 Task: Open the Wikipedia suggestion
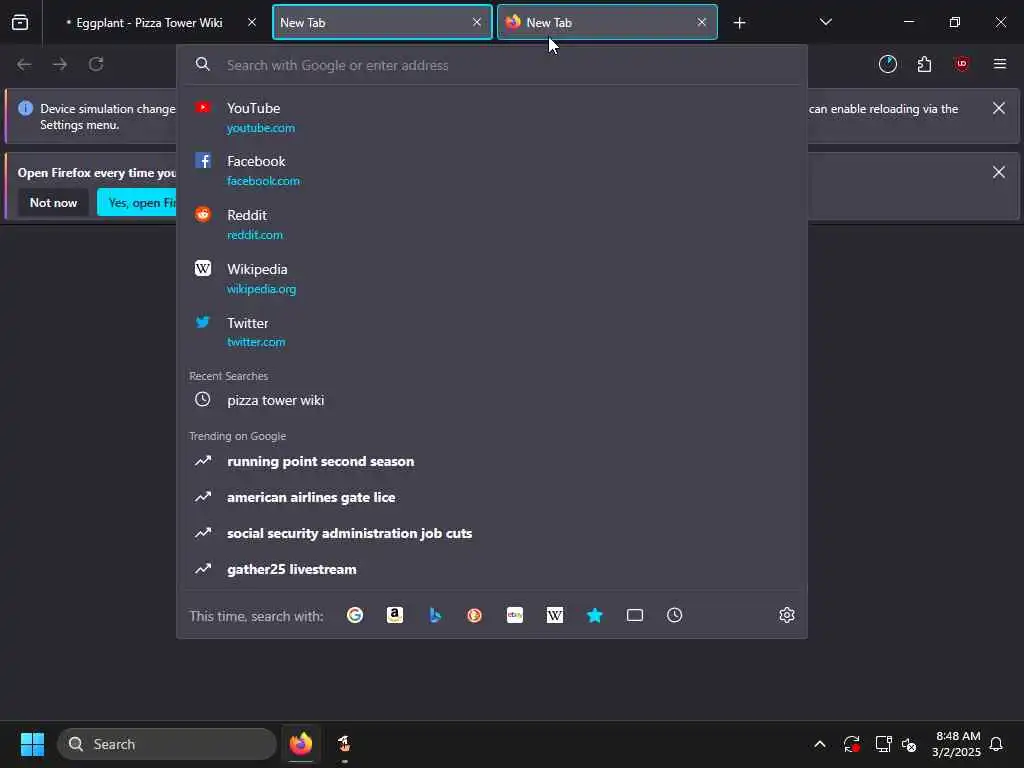492,278
